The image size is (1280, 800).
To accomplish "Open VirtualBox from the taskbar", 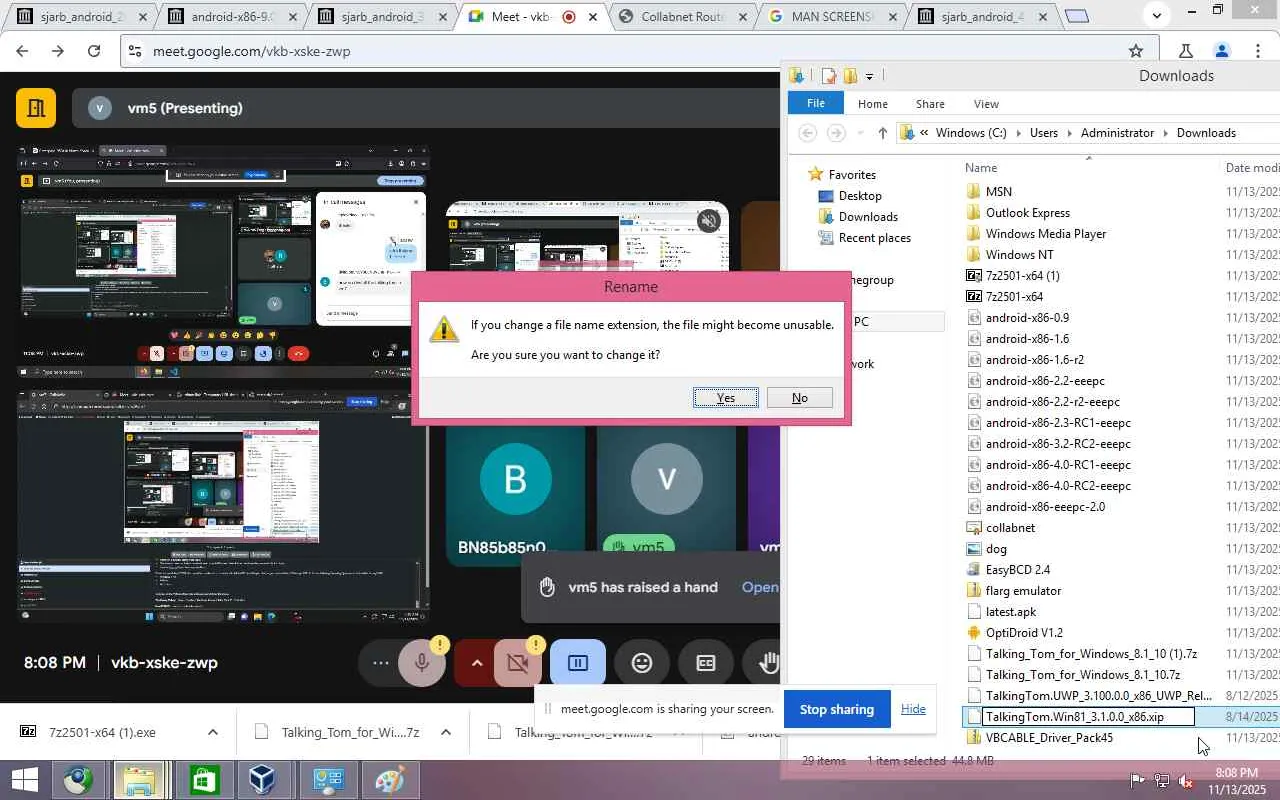I will click(262, 779).
